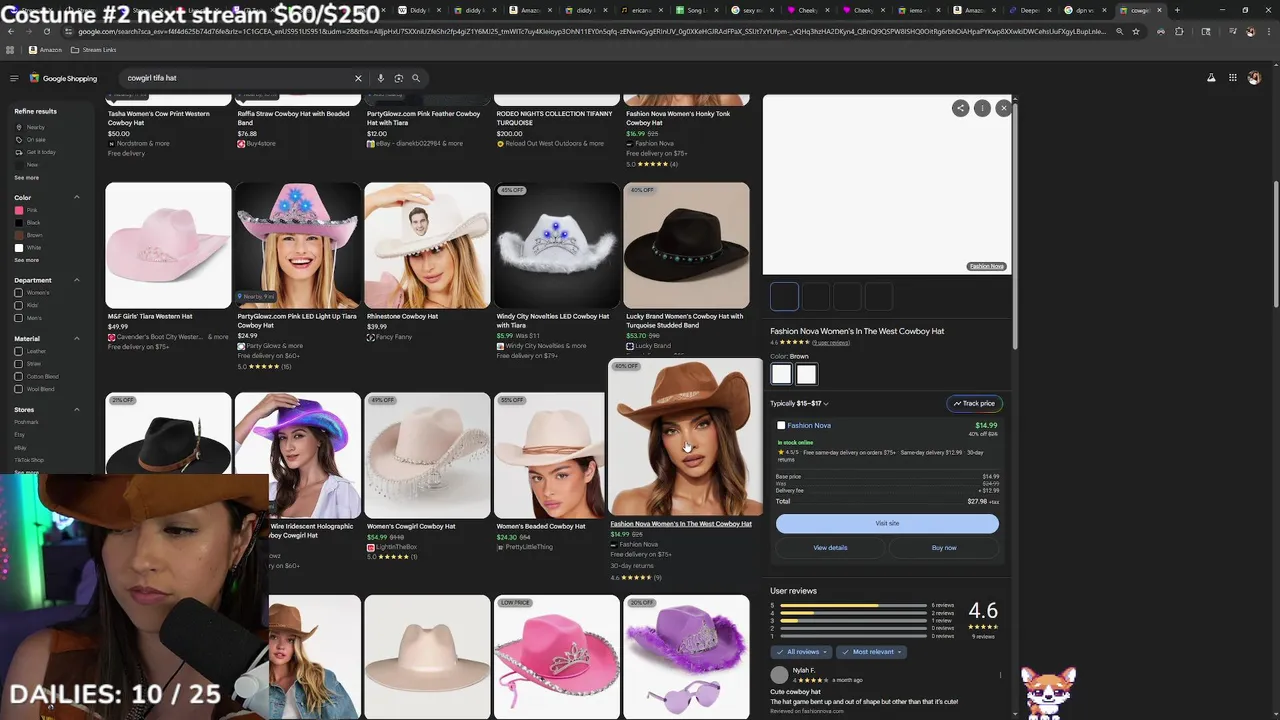The height and width of the screenshot is (720, 1280).
Task: Open search by image lens icon
Action: pyautogui.click(x=398, y=78)
